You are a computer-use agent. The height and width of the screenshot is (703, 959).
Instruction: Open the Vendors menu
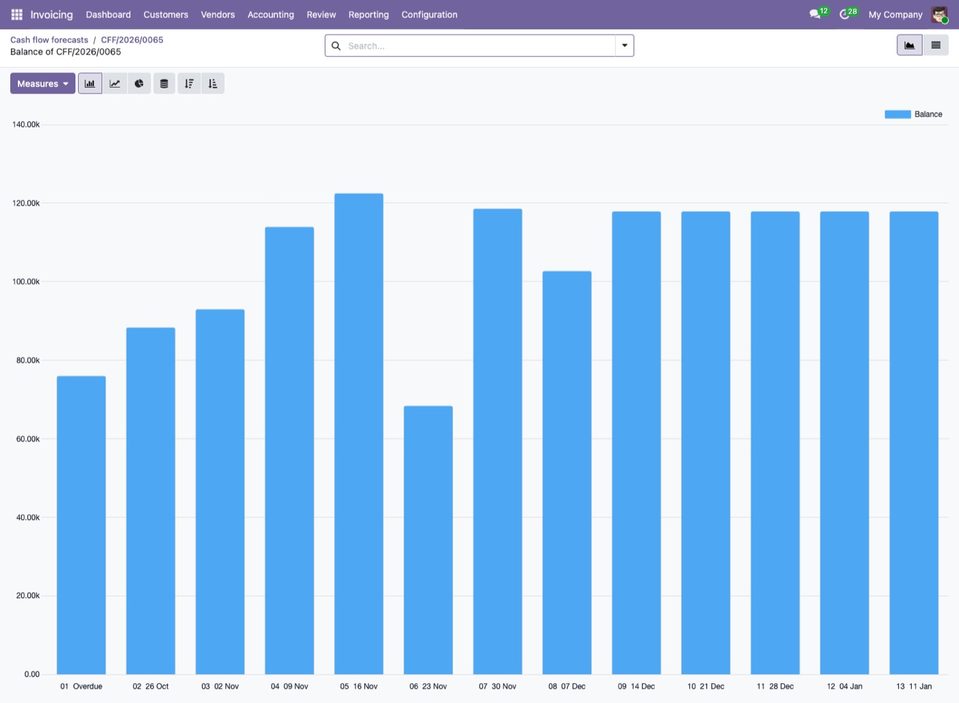pyautogui.click(x=218, y=15)
